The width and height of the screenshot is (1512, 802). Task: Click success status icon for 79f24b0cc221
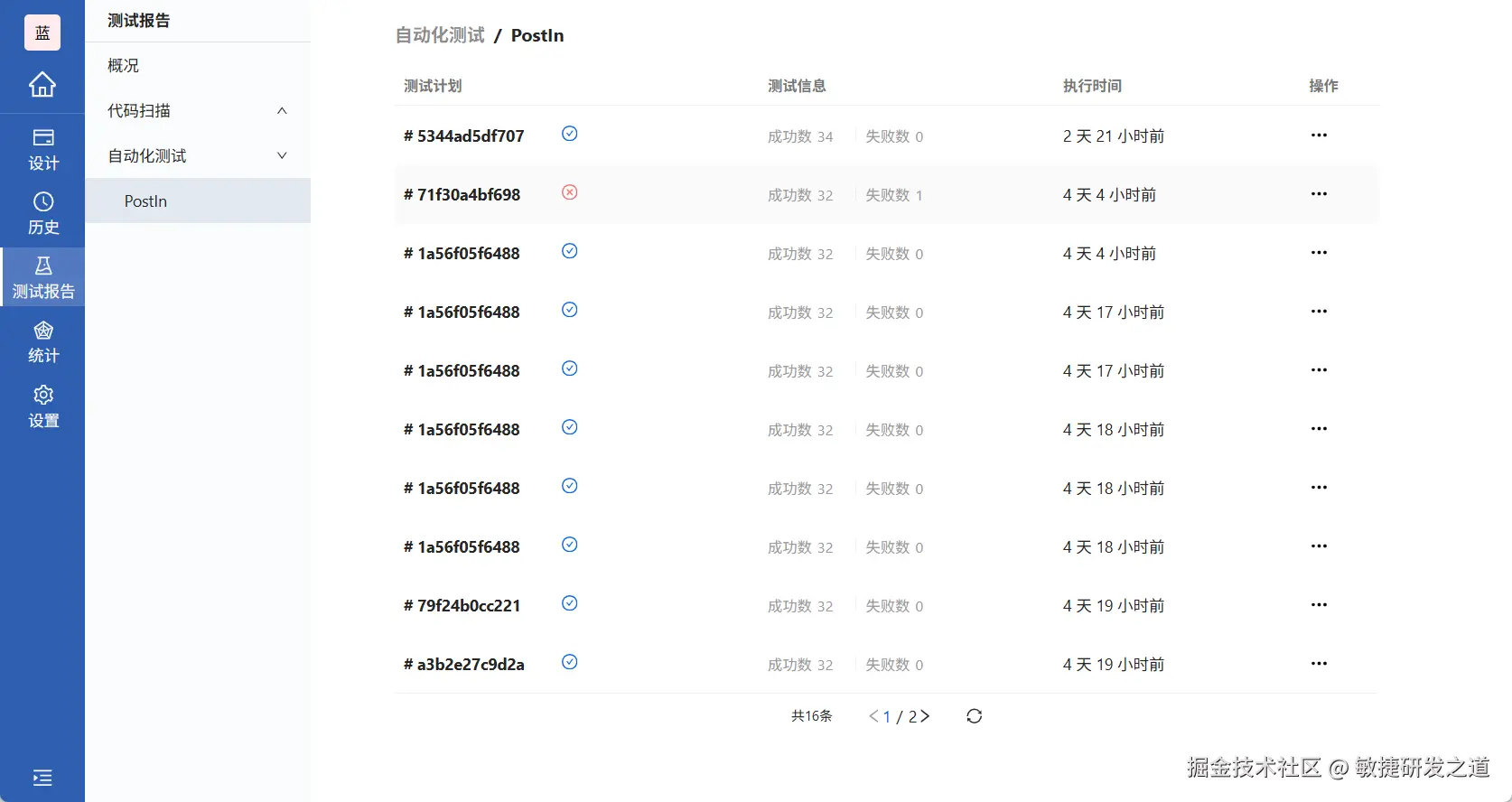click(x=570, y=603)
